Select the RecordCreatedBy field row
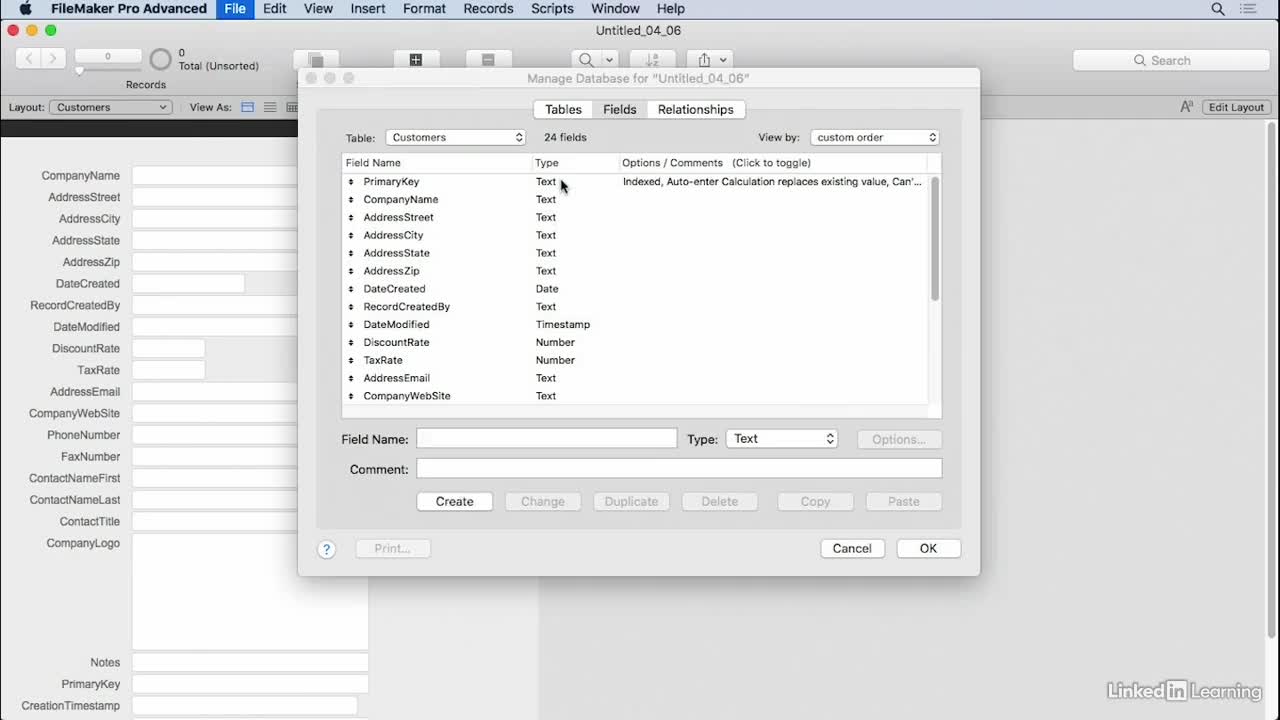 (x=635, y=307)
